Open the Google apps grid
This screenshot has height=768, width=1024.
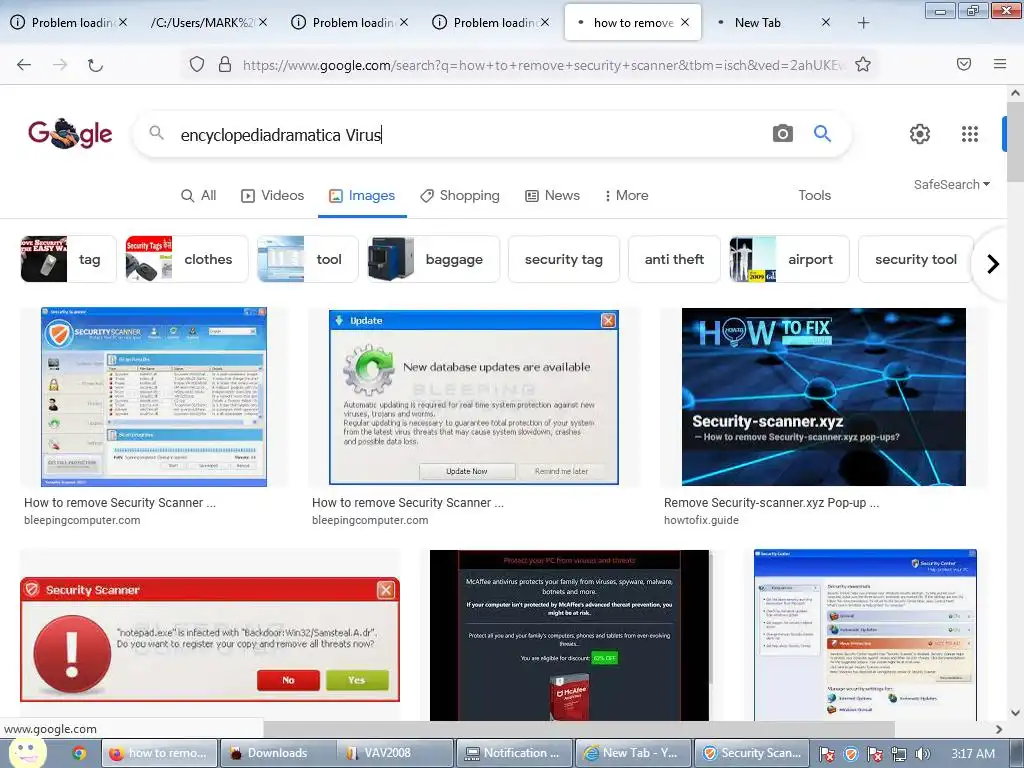click(970, 134)
